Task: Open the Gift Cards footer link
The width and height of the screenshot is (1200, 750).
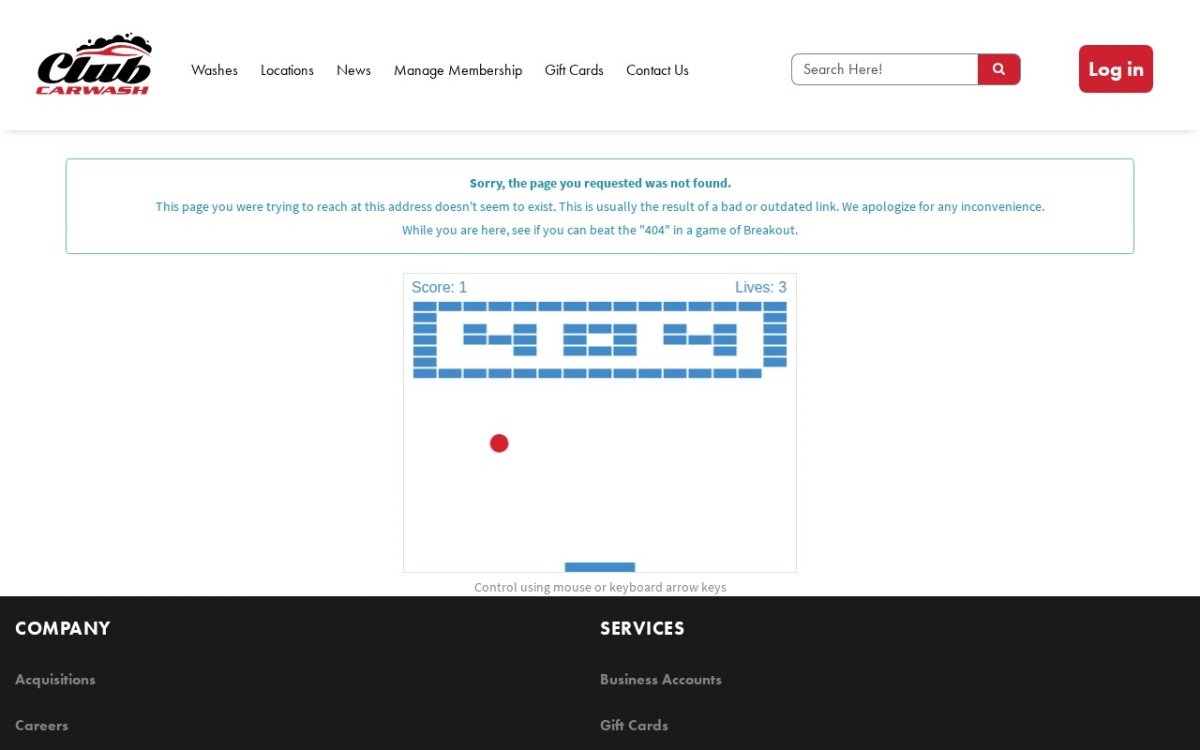Action: (634, 725)
